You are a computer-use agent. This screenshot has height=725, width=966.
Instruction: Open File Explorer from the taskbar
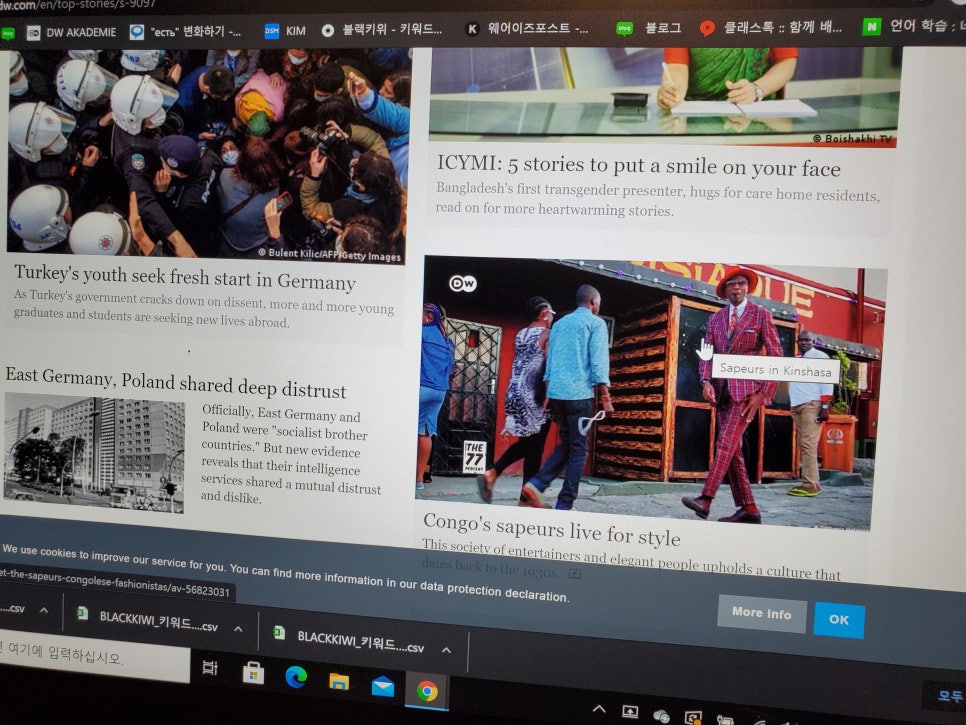click(x=339, y=681)
